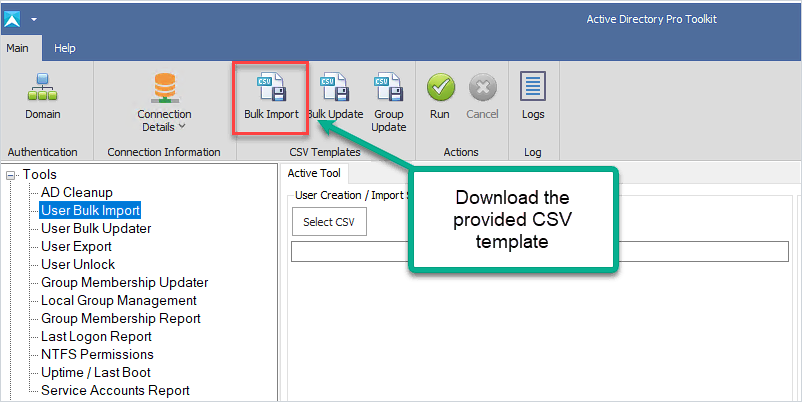Open the NTFS Permissions tool
The height and width of the screenshot is (402, 802).
click(x=97, y=354)
